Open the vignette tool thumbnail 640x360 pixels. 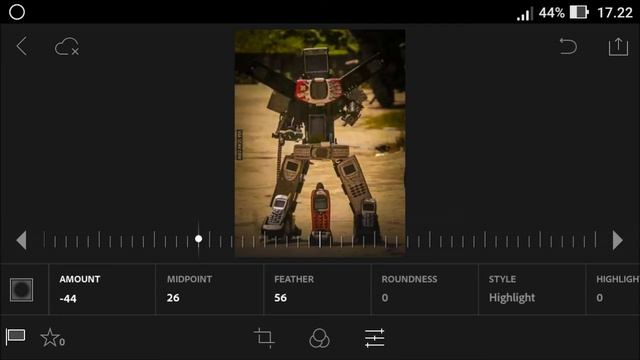22,289
